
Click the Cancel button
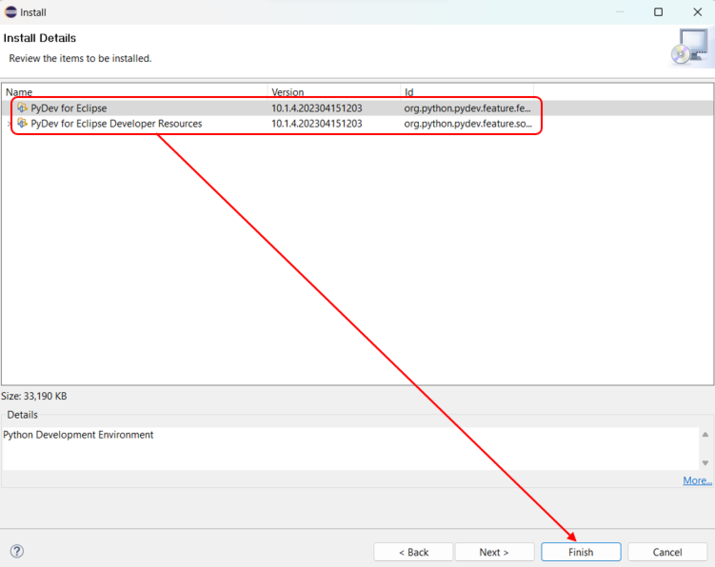click(667, 552)
